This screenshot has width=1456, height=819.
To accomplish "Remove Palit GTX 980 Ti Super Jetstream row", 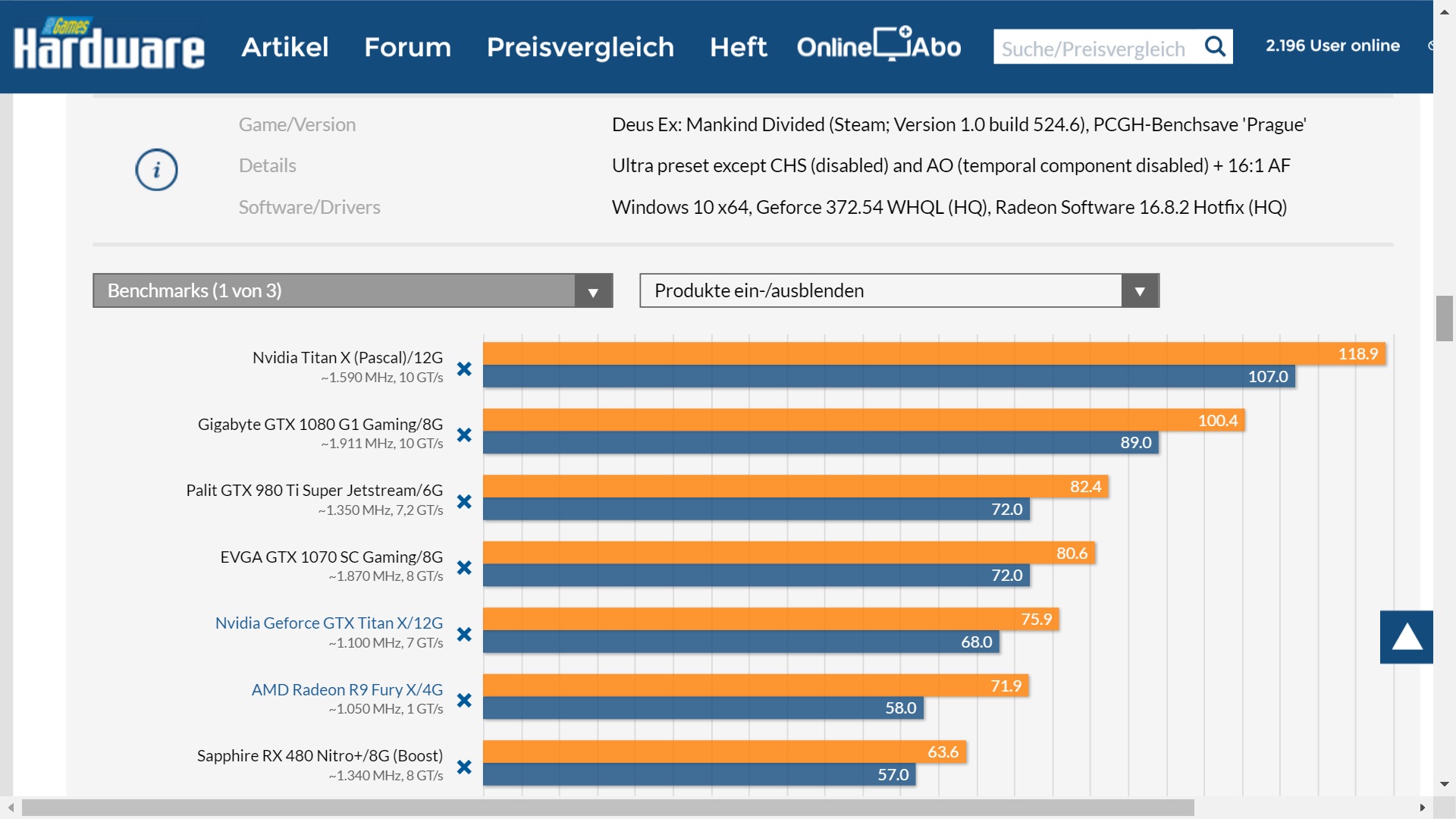I will point(464,502).
